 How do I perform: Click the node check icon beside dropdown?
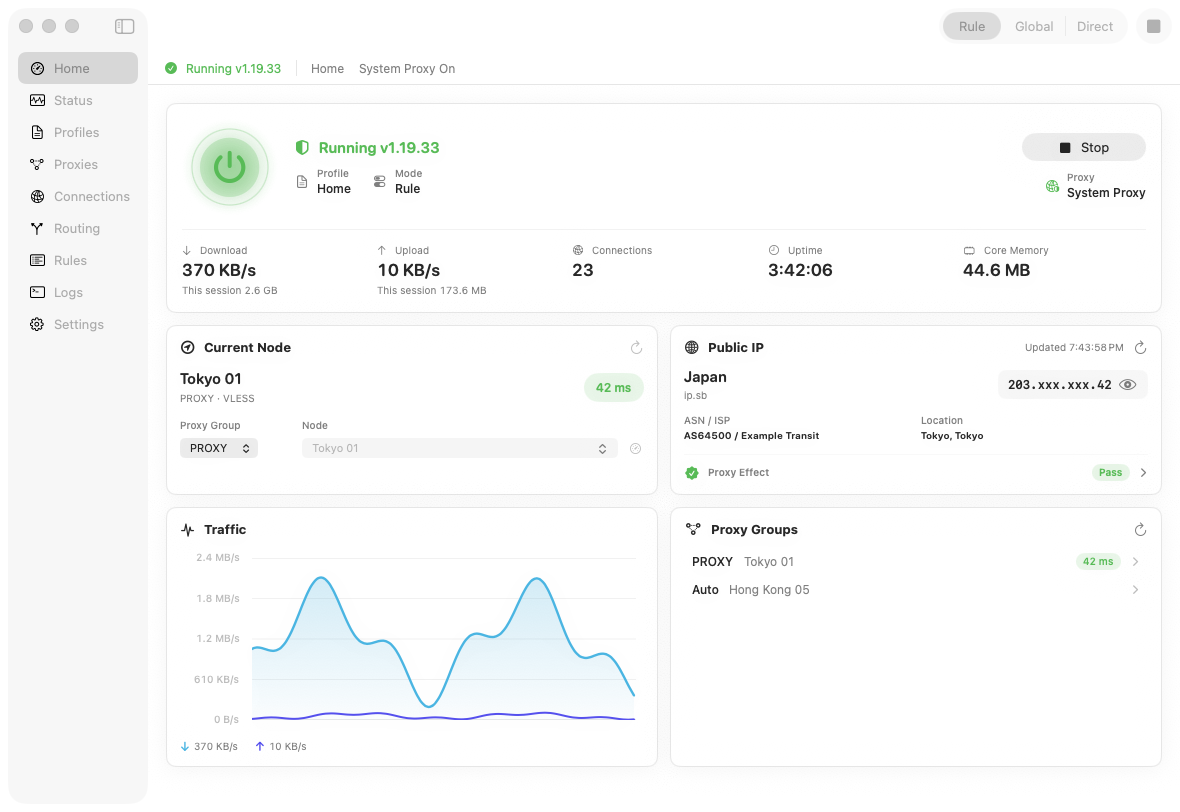click(635, 449)
